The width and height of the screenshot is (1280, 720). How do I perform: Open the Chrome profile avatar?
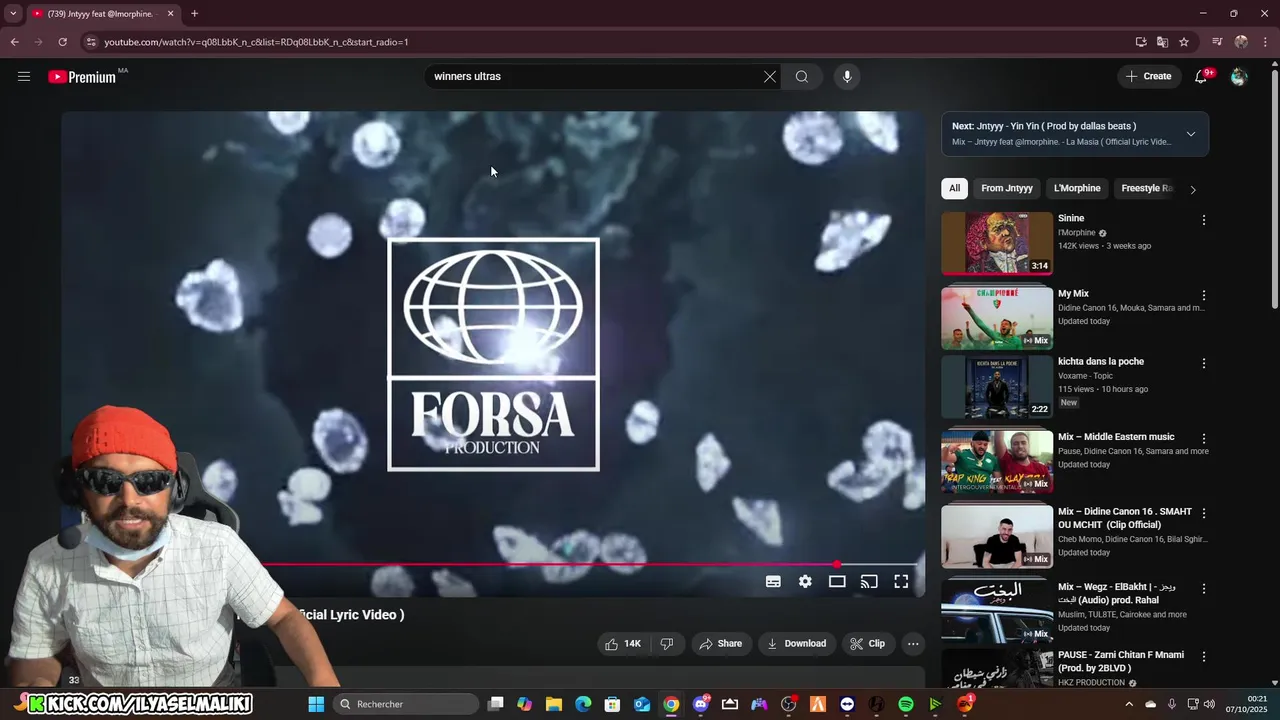pyautogui.click(x=1241, y=42)
